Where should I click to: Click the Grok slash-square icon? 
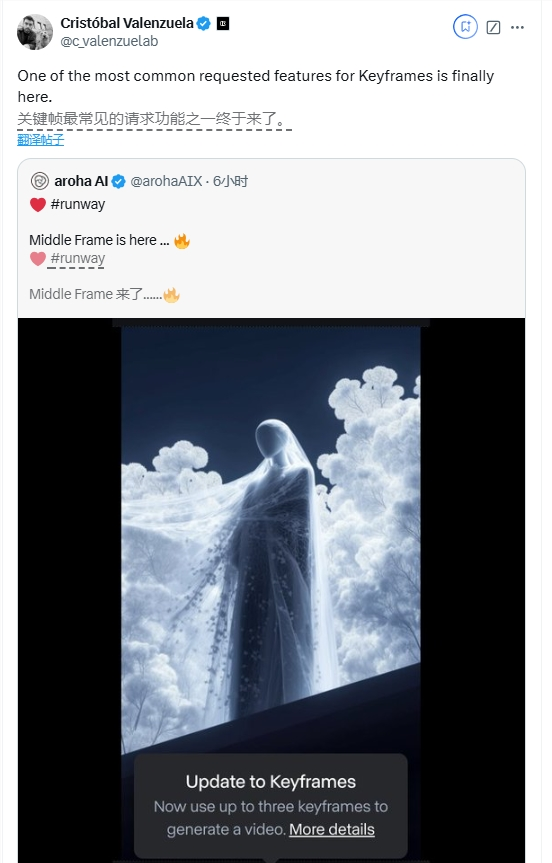[x=493, y=27]
